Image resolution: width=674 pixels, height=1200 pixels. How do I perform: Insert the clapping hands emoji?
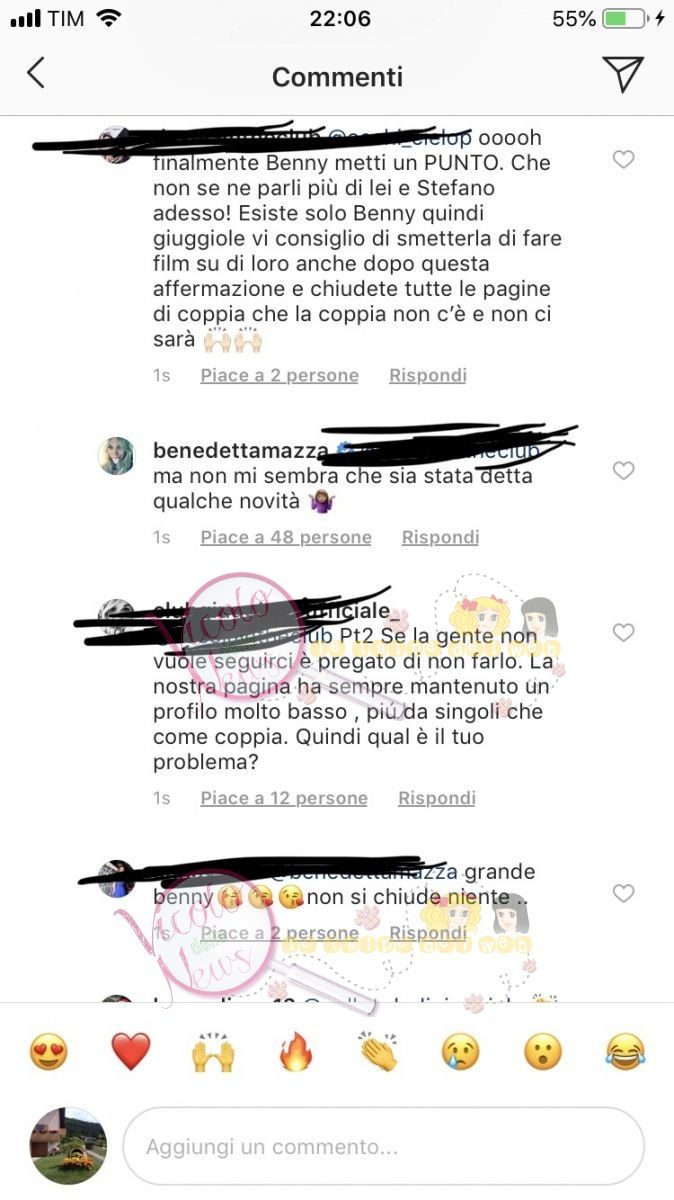(378, 1052)
